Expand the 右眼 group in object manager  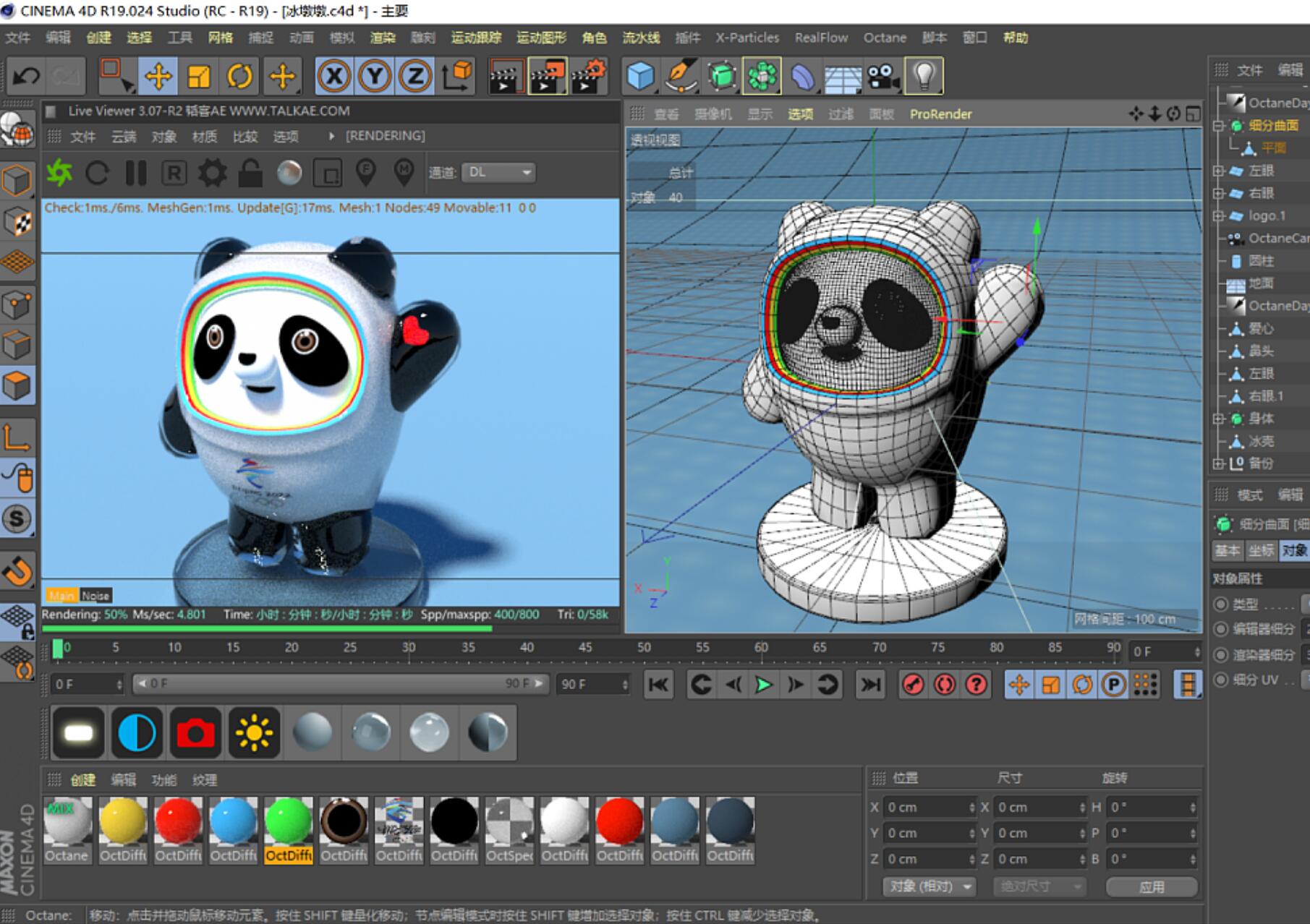(x=1219, y=193)
